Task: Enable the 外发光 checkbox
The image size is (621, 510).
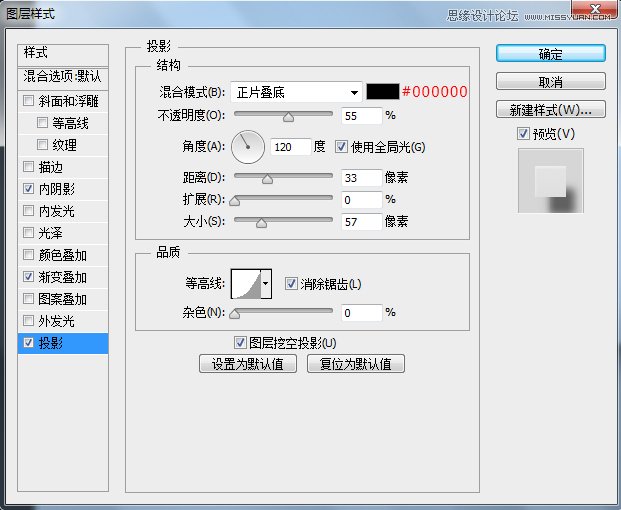Action: 29,320
